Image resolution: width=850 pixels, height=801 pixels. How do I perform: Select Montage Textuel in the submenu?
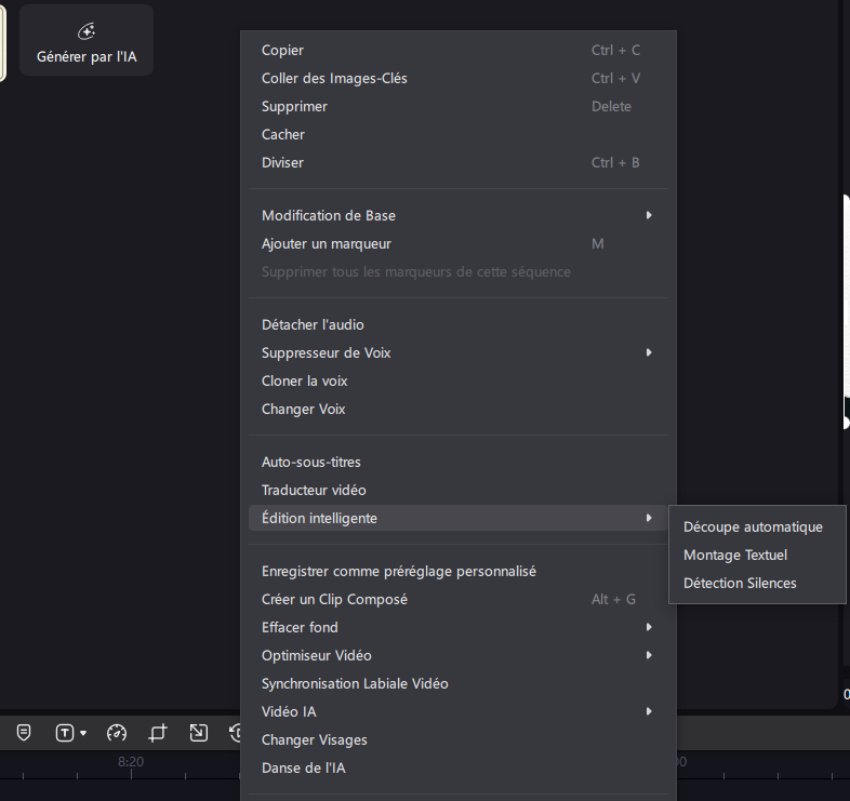point(757,555)
